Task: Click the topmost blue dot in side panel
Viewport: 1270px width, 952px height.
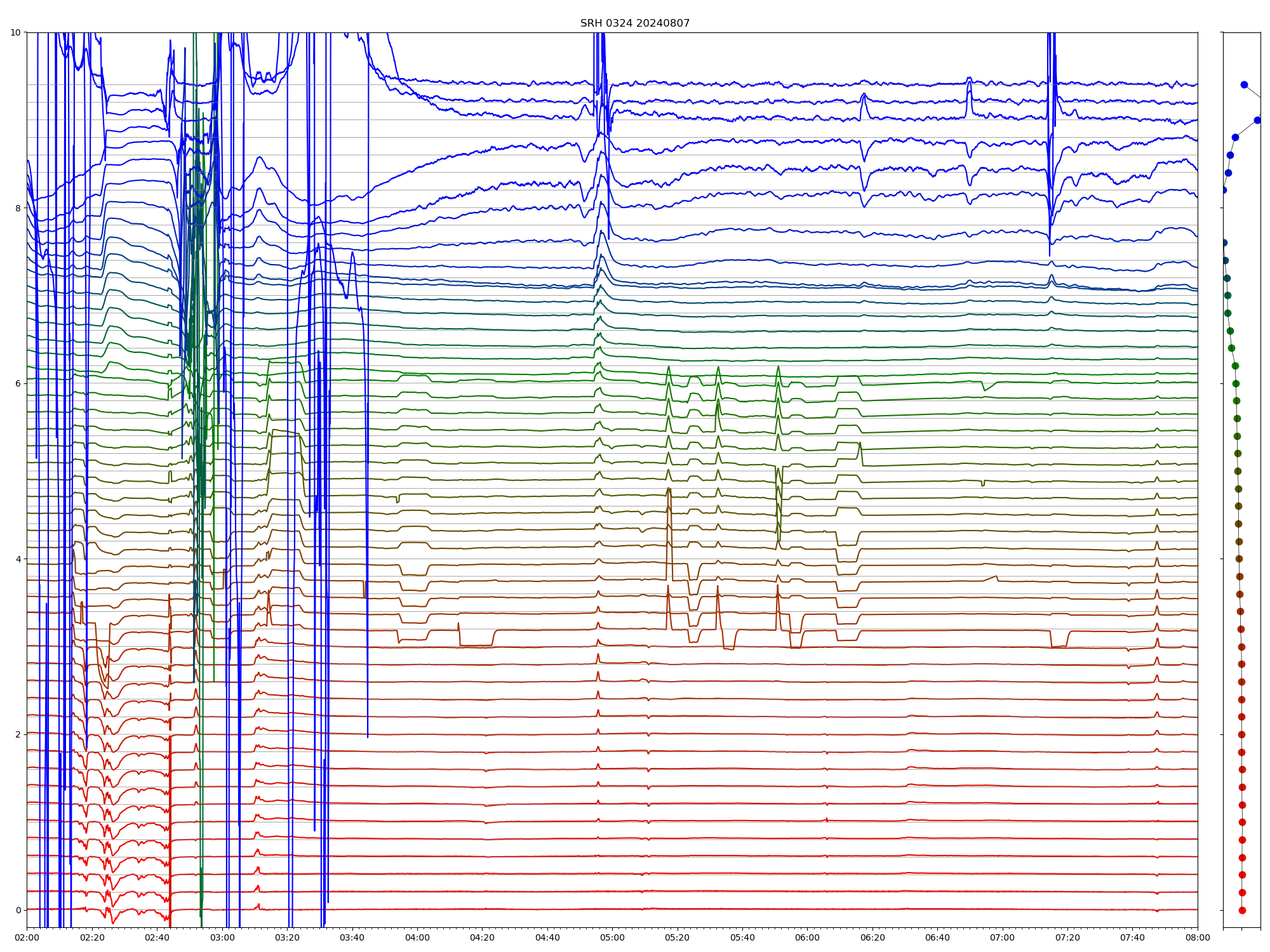Action: [1244, 84]
